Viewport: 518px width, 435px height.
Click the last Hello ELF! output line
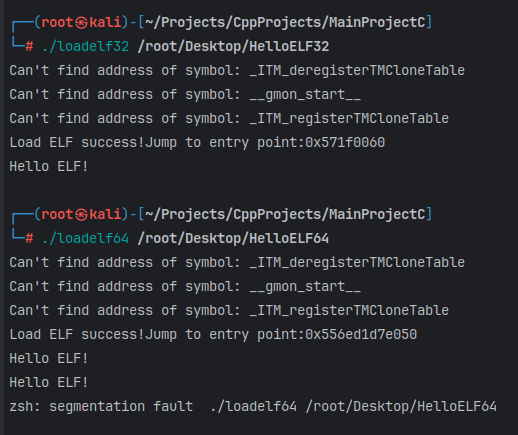(49, 382)
